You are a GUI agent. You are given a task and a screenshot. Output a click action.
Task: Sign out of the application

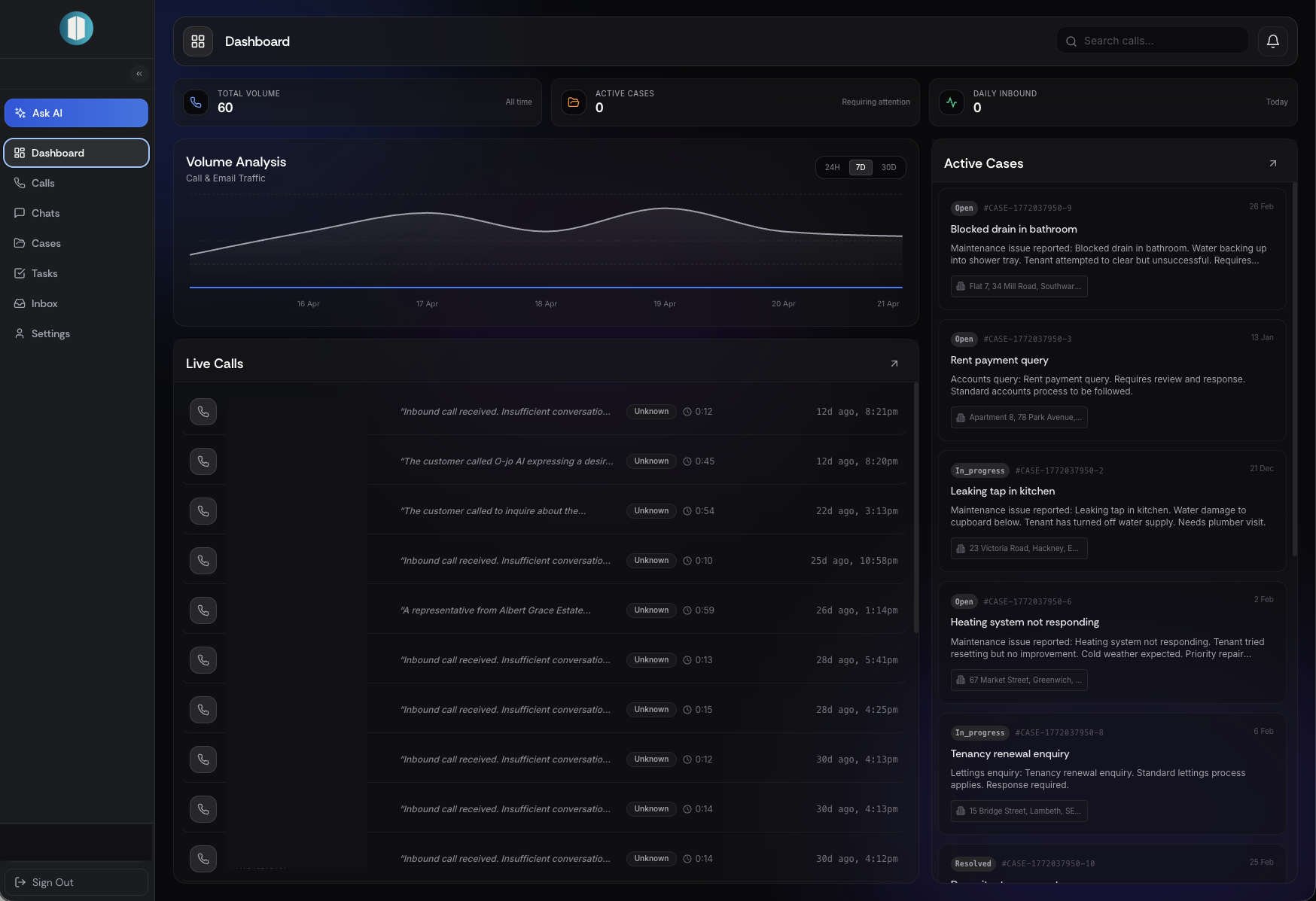click(76, 882)
